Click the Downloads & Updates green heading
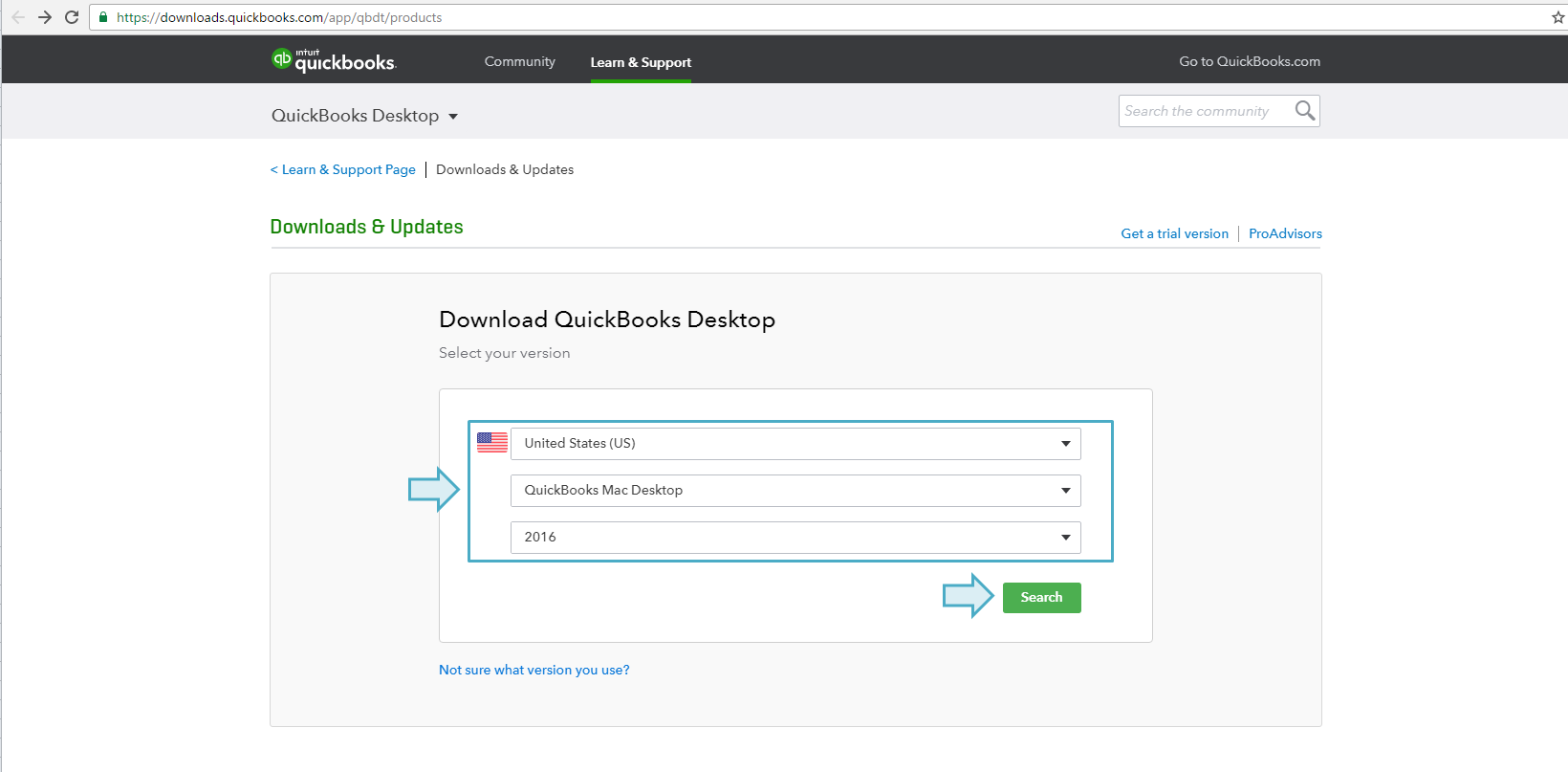This screenshot has height=772, width=1568. tap(367, 227)
